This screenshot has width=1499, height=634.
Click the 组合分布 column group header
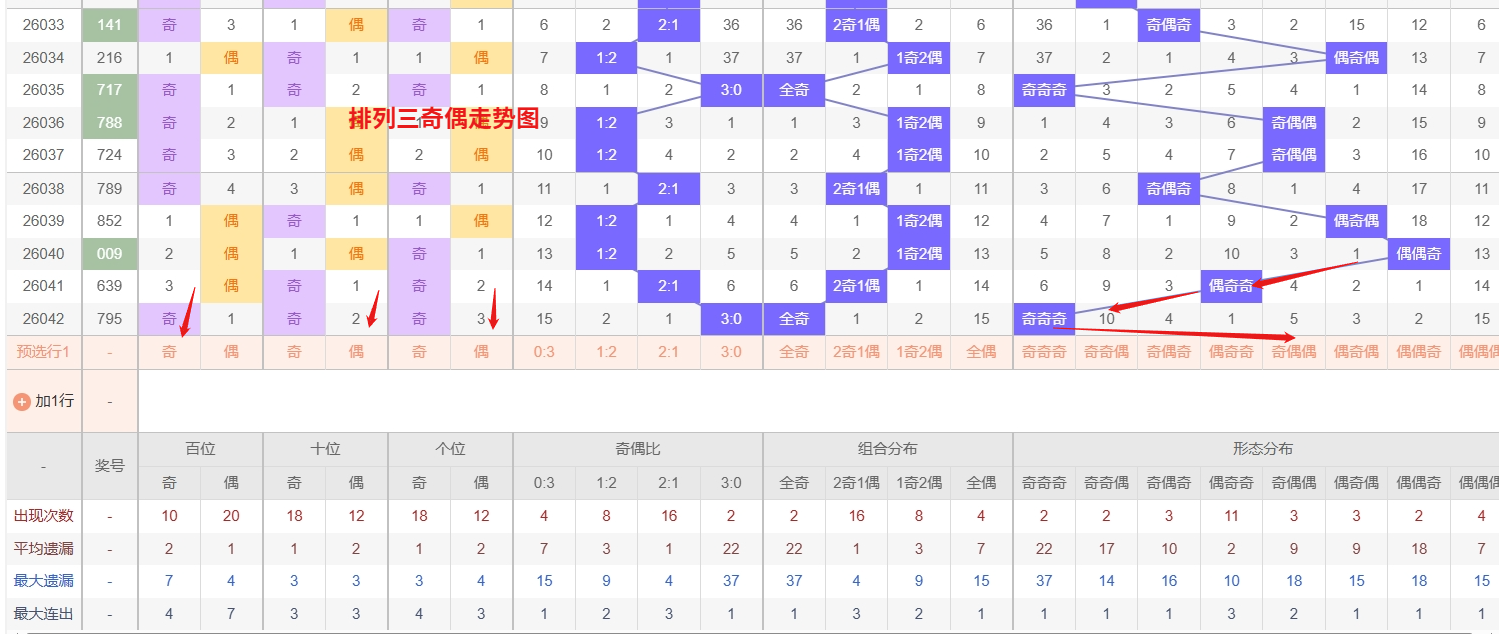pyautogui.click(x=887, y=449)
